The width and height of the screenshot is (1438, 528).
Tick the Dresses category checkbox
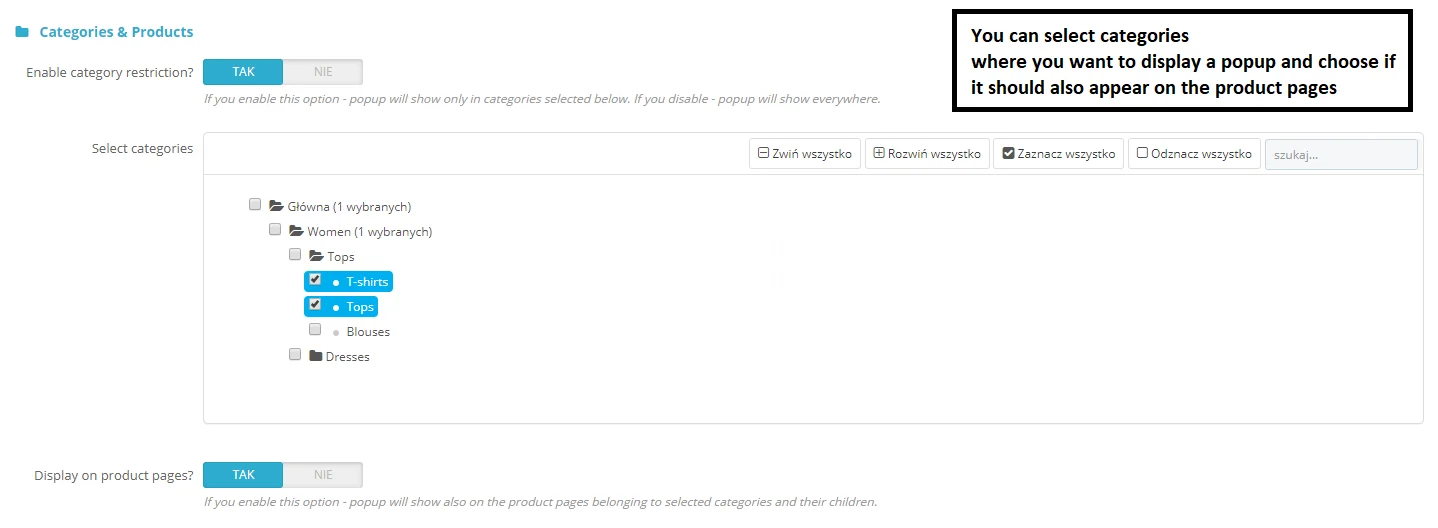click(295, 354)
